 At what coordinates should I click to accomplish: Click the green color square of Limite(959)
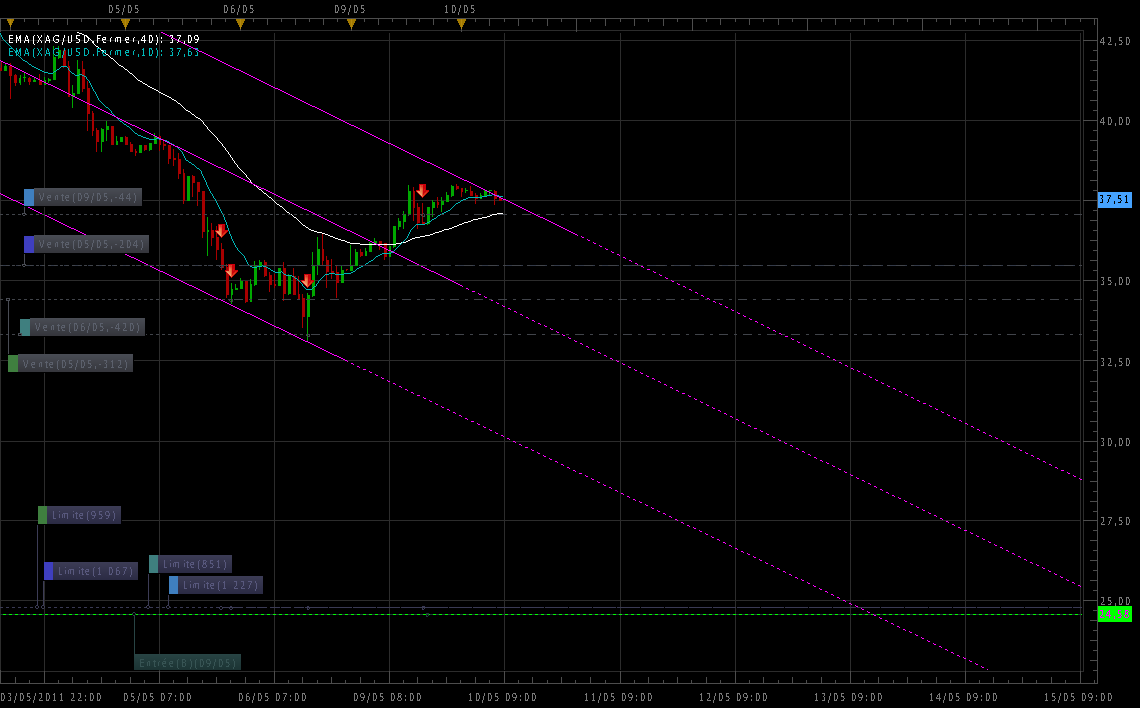[43, 515]
